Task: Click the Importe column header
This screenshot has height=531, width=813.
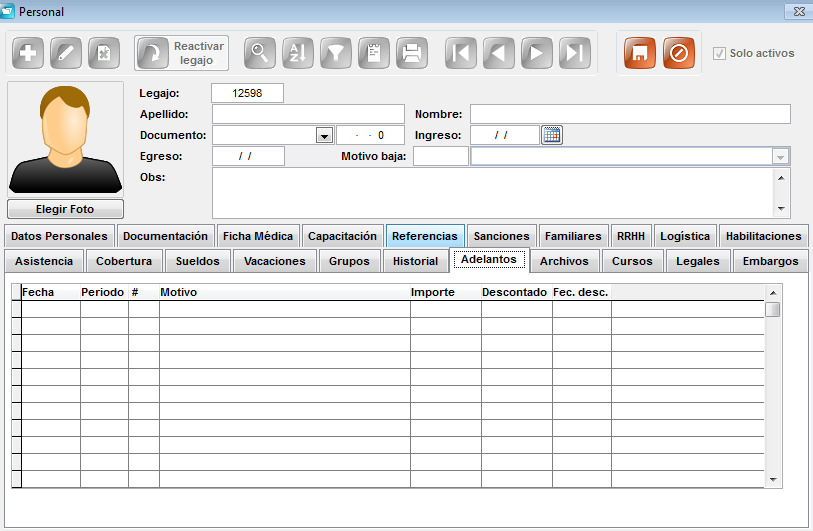Action: point(446,292)
